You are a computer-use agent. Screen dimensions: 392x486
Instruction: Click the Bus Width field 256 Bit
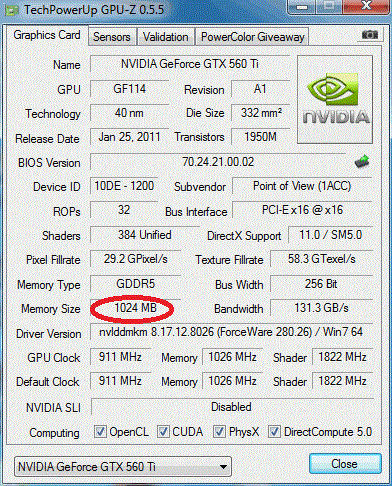[321, 284]
